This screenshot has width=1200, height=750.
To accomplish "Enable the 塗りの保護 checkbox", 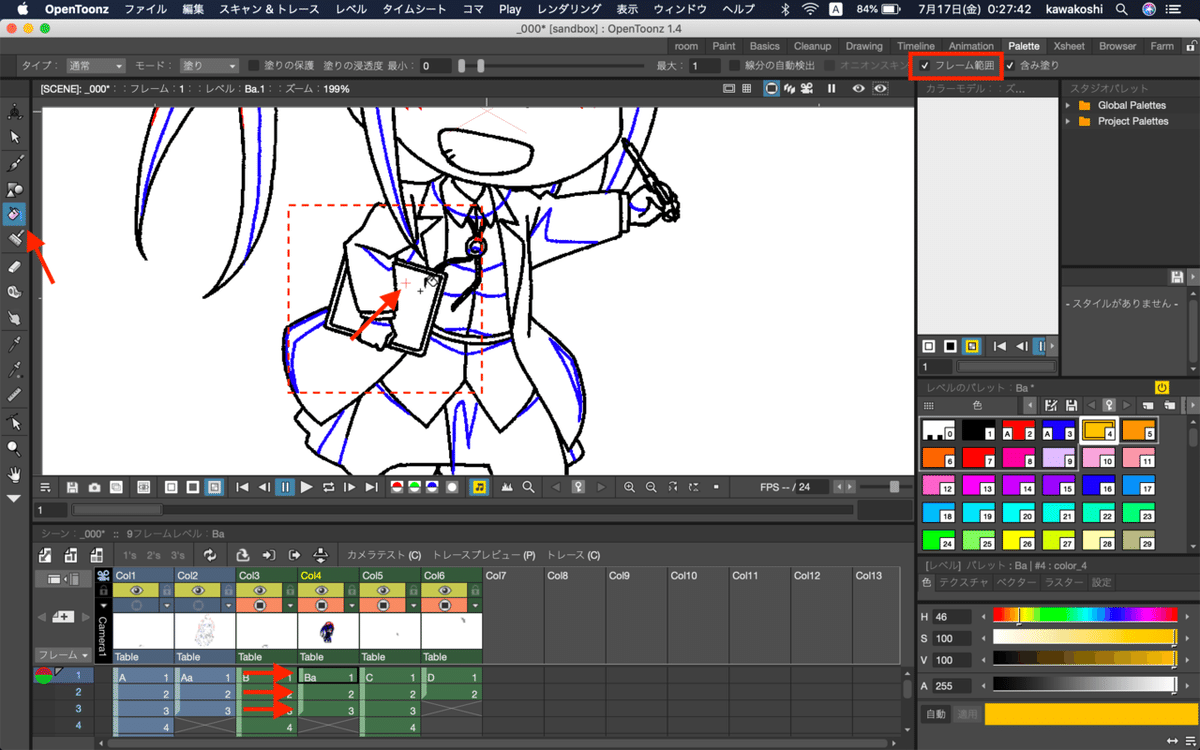I will click(254, 66).
